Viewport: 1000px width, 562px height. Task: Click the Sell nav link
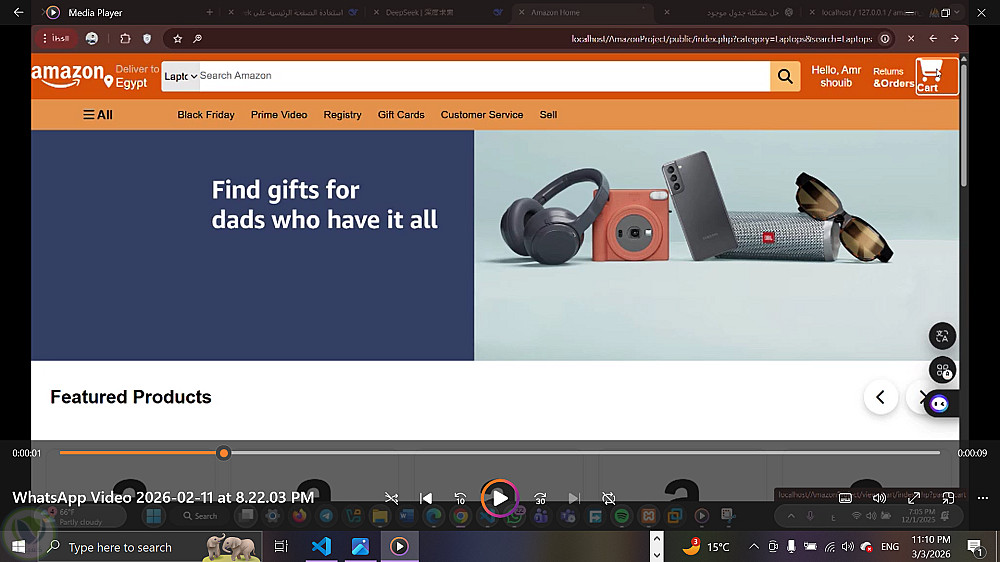click(548, 115)
